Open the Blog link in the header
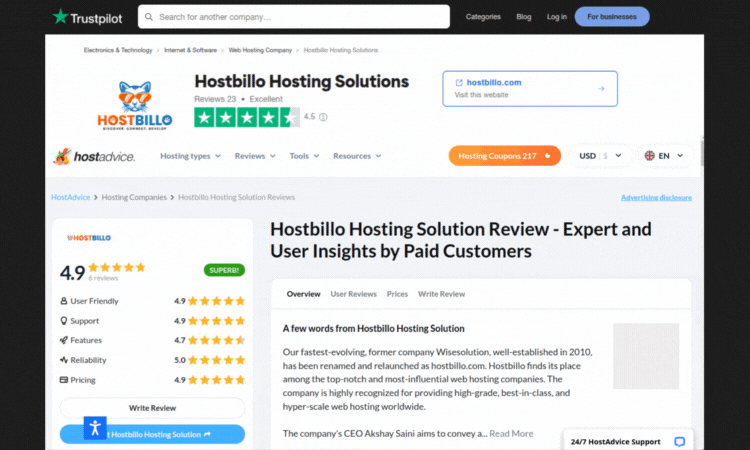Screen dimensions: 750x450 click(x=524, y=17)
